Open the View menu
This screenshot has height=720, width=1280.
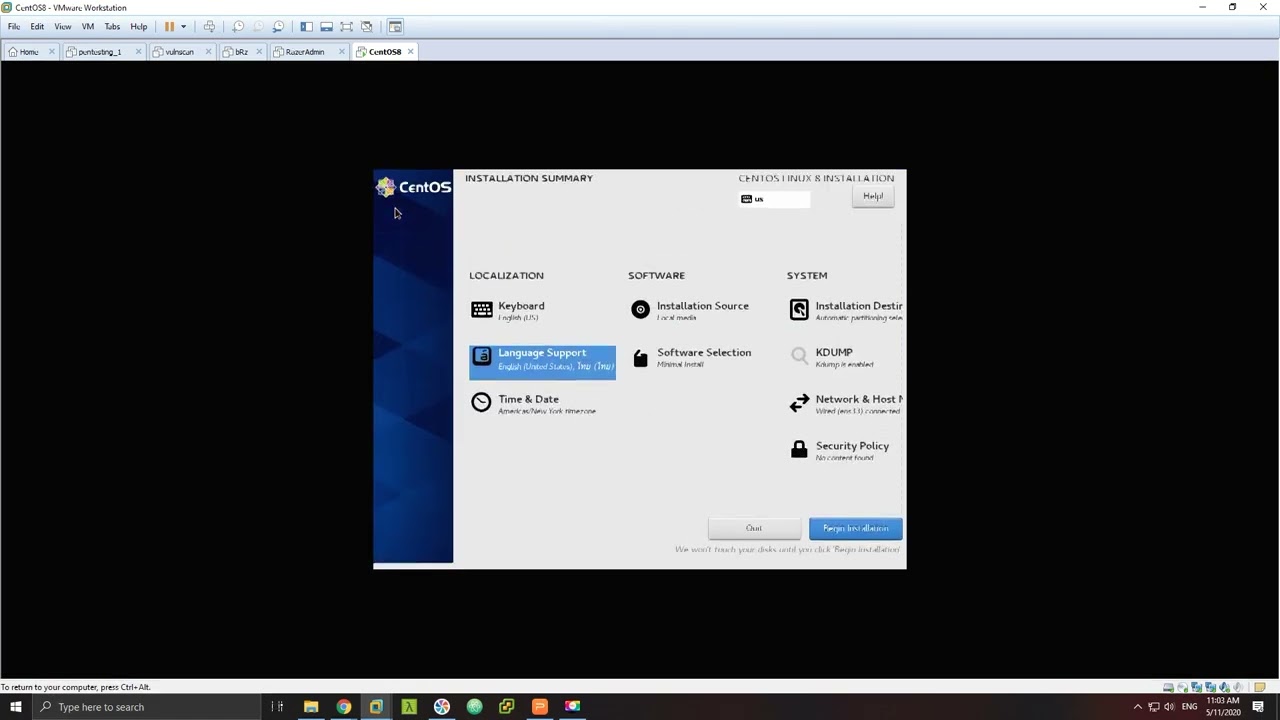coord(62,26)
